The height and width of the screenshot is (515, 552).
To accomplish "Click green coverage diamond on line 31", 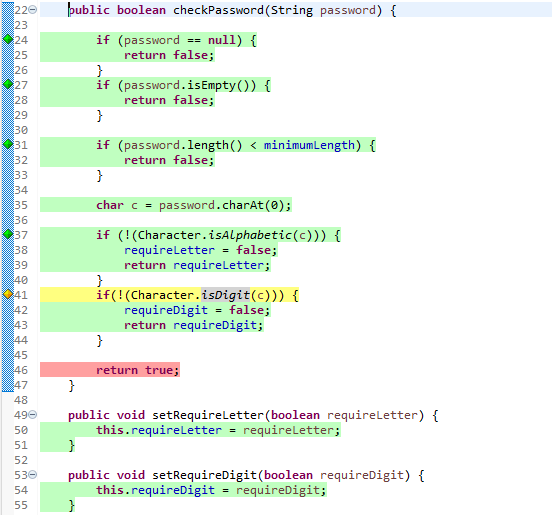I will [8, 144].
